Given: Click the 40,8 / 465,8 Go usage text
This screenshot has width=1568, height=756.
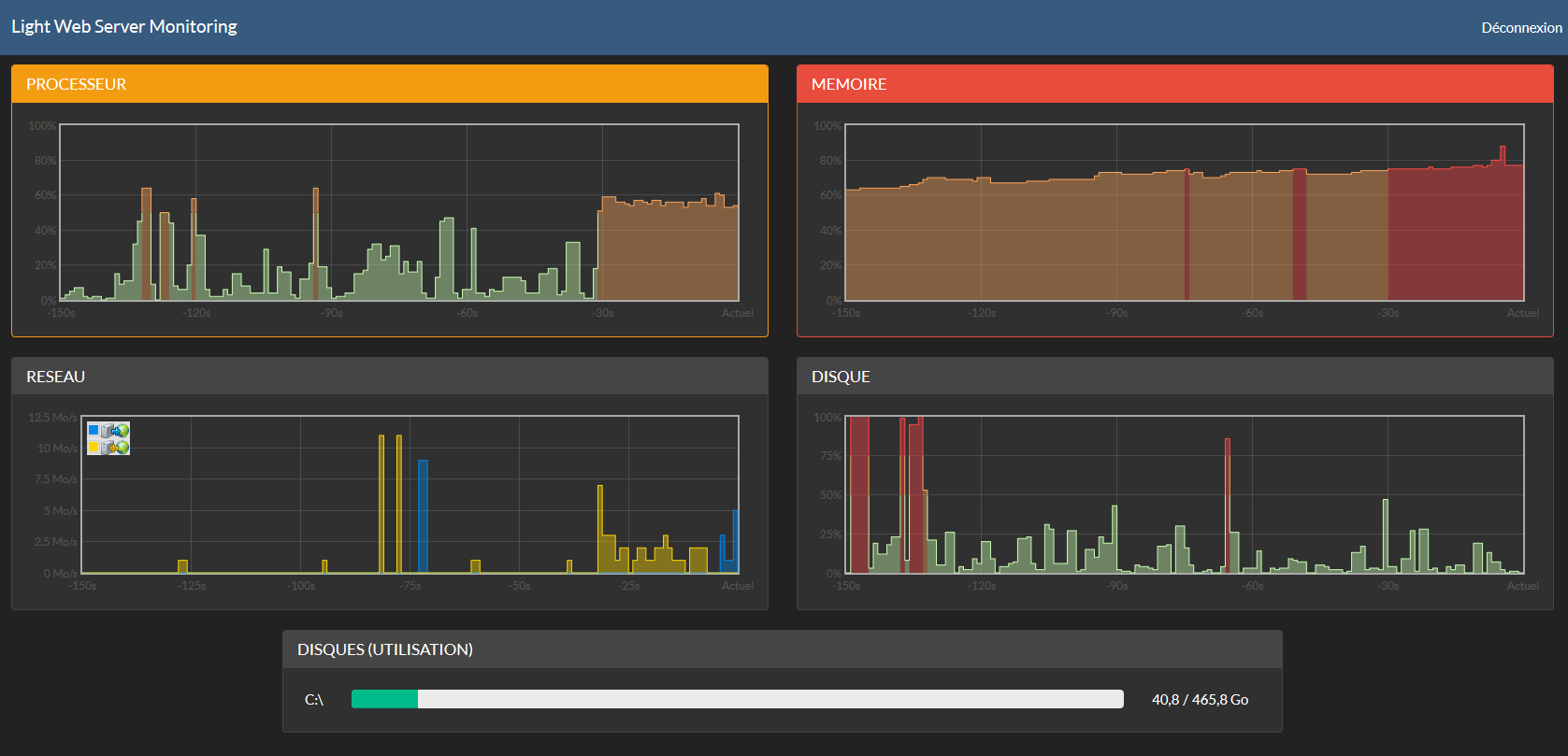Looking at the screenshot, I should (x=1200, y=700).
